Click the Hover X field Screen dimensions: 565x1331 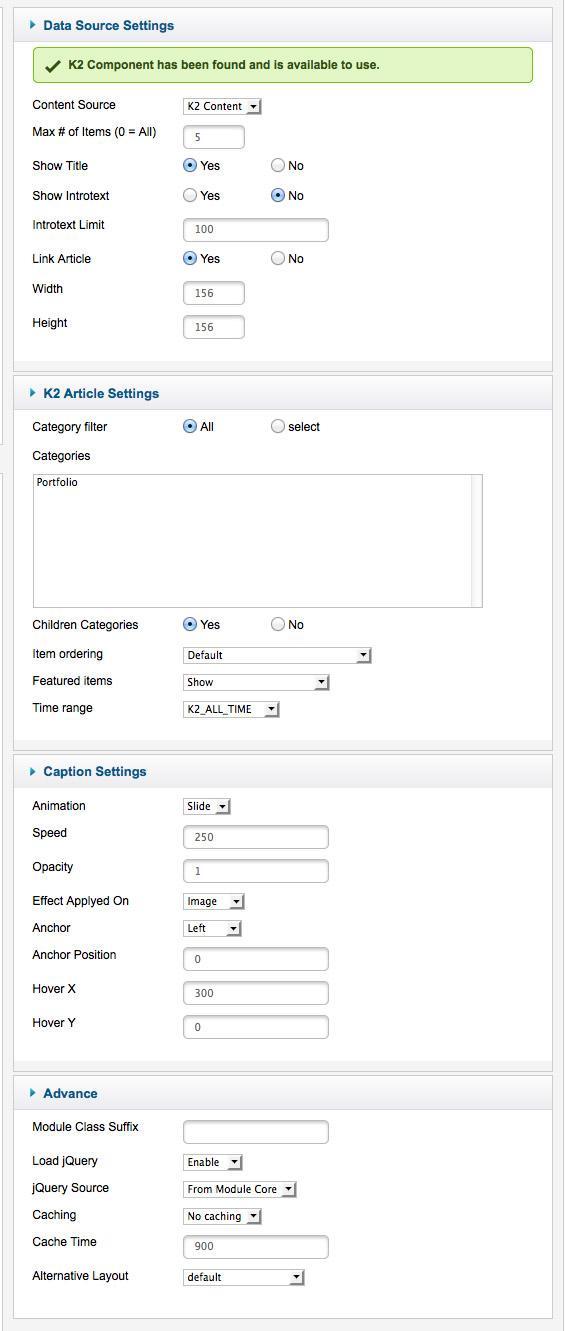[x=256, y=993]
